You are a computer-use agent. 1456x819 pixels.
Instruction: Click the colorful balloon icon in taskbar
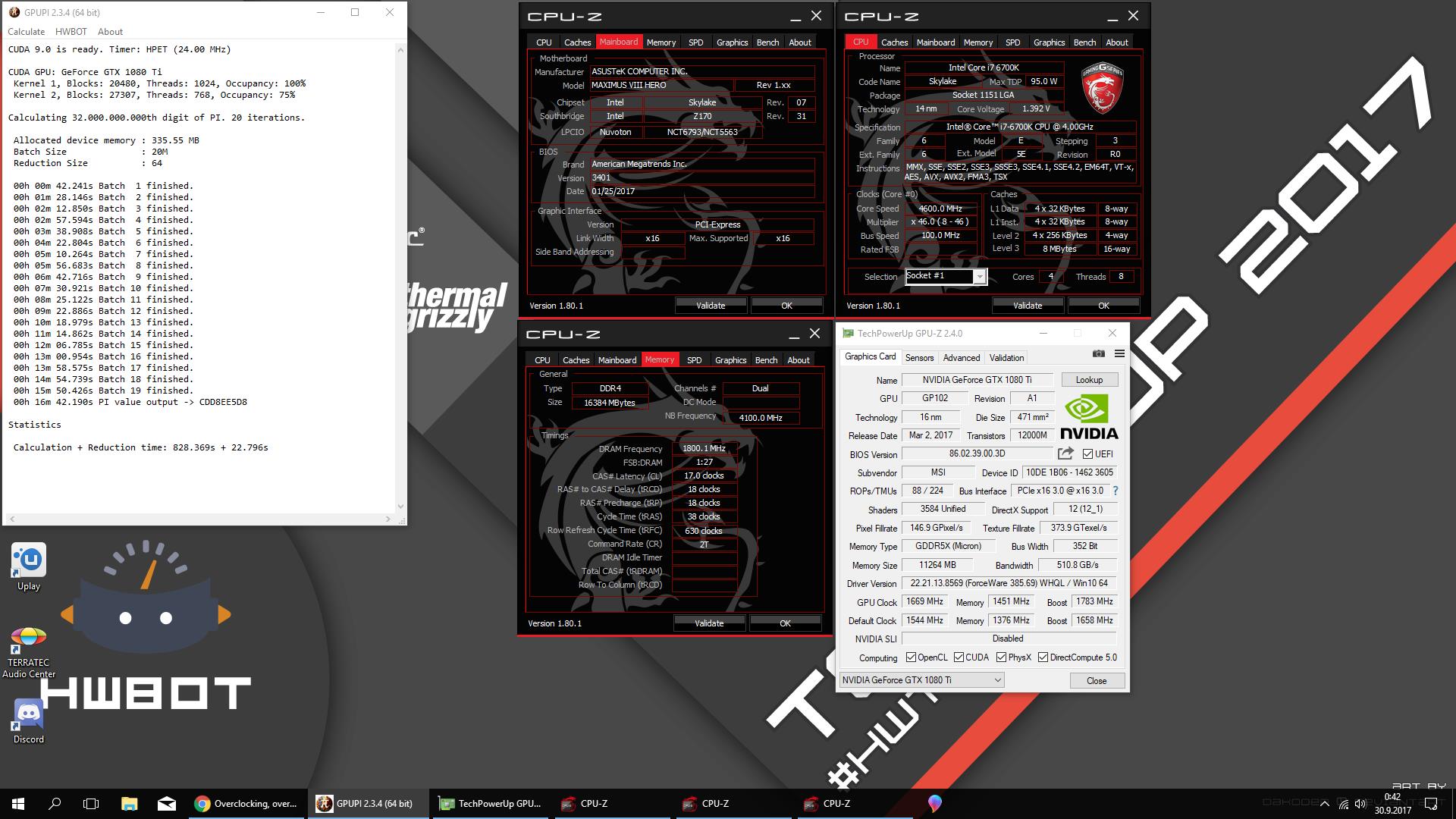pos(934,803)
